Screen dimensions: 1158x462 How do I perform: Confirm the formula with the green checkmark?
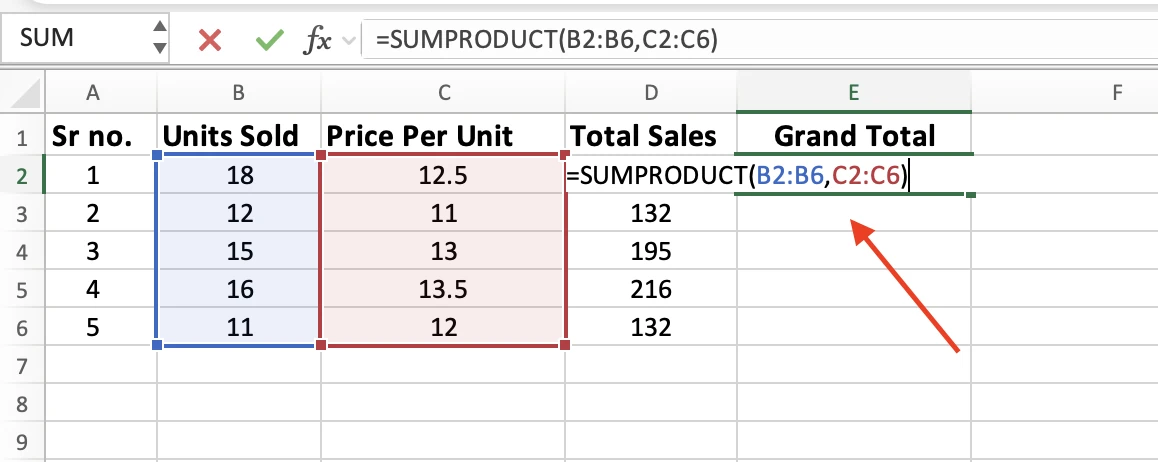tap(270, 40)
